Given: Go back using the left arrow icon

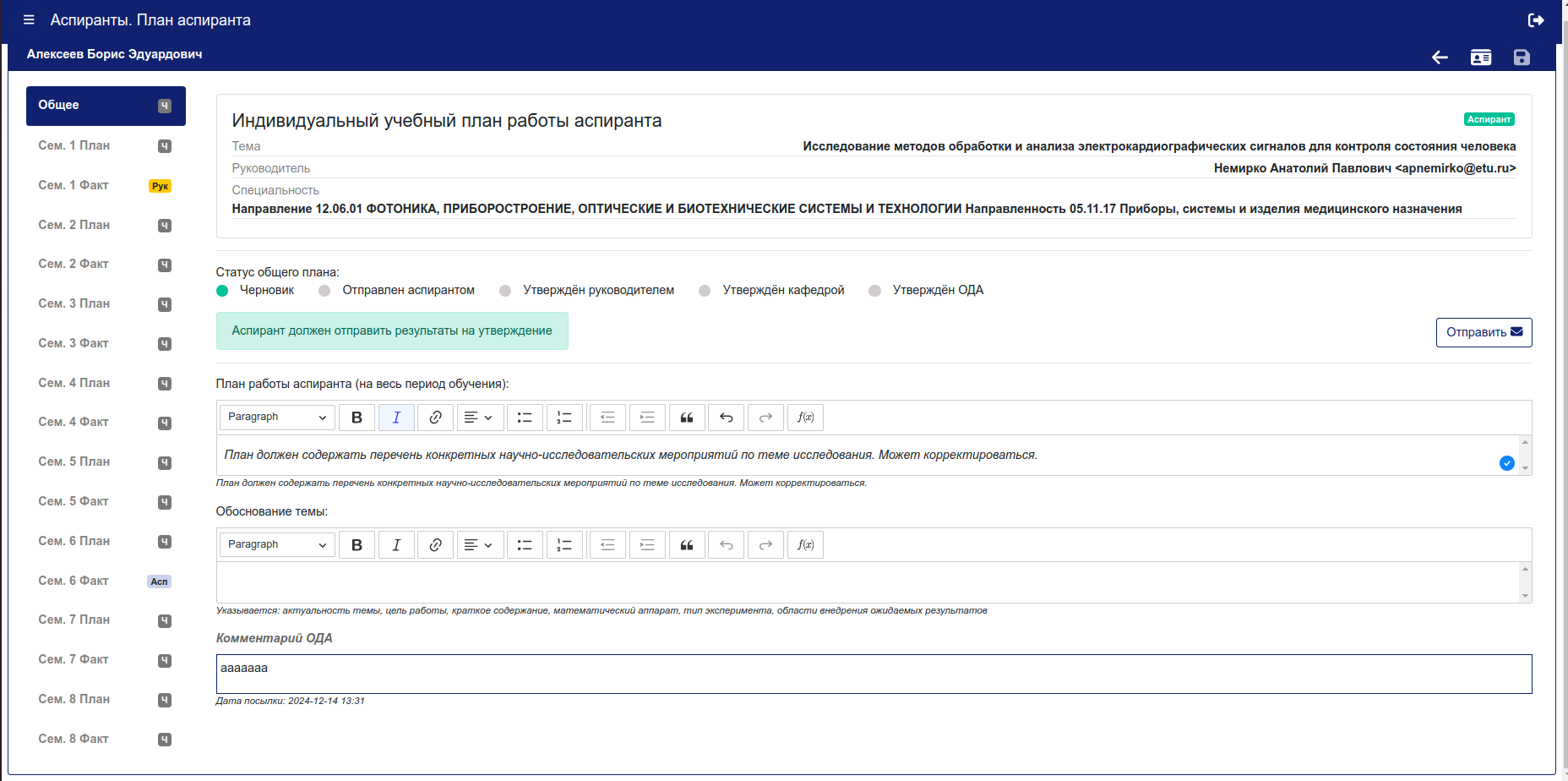Looking at the screenshot, I should coord(1440,57).
